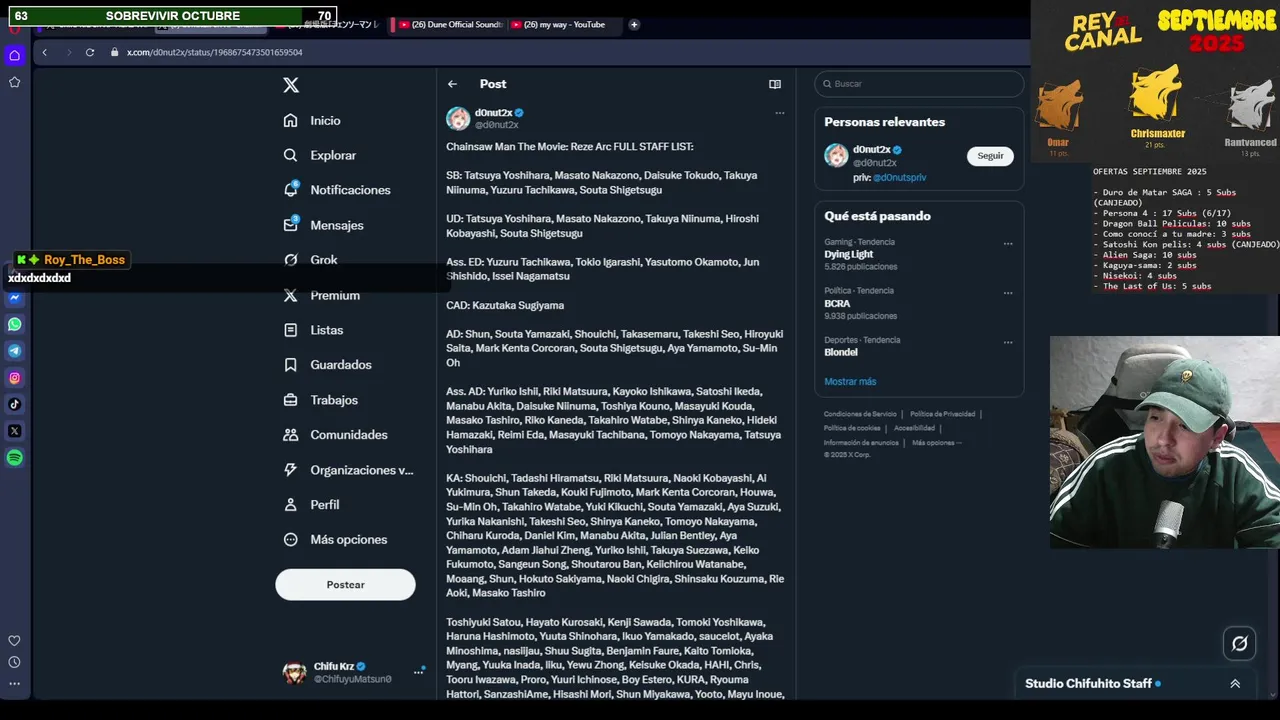Click the Mostrar más link
This screenshot has width=1280, height=720.
pos(850,381)
